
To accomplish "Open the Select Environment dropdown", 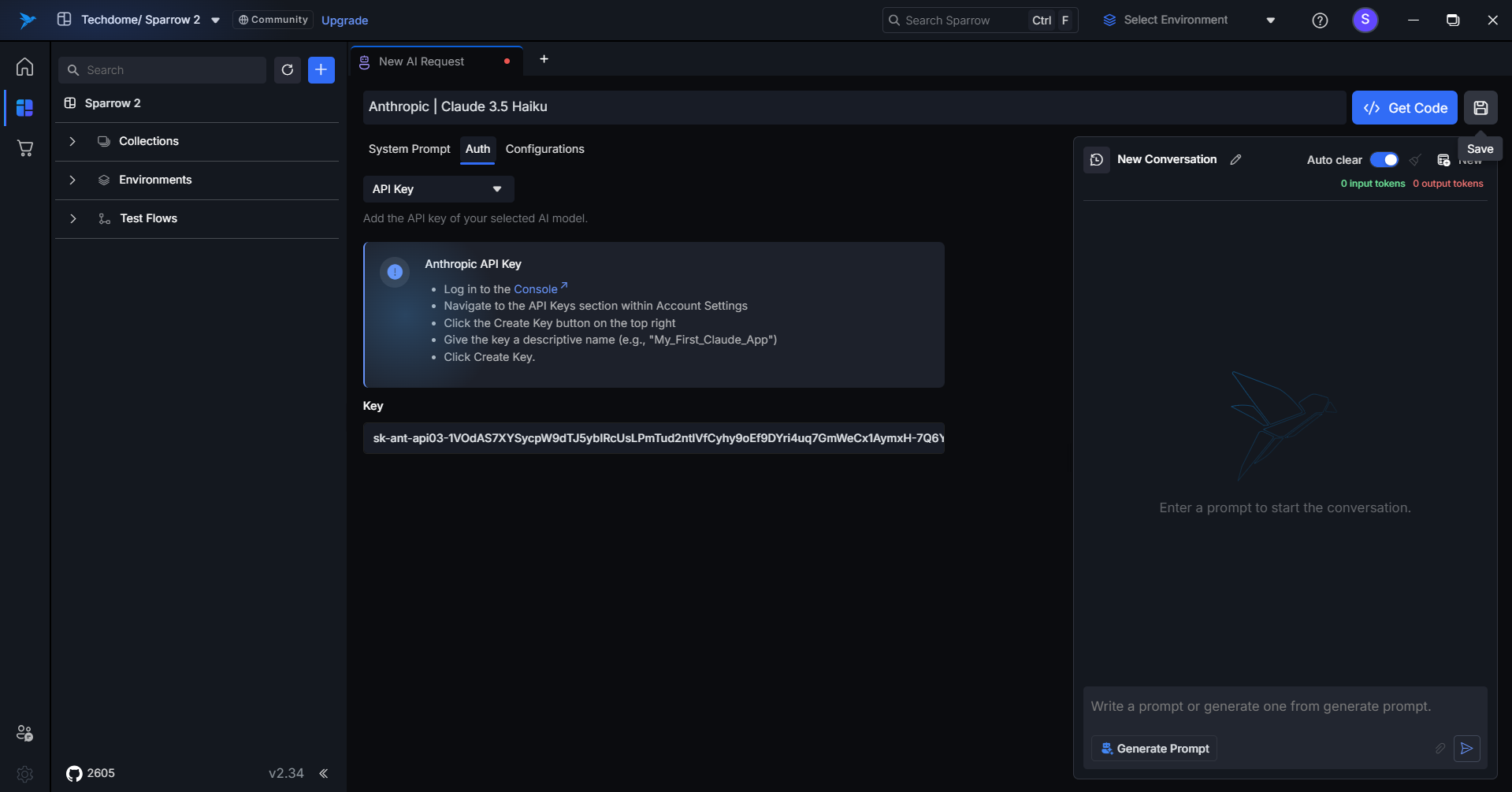I will pyautogui.click(x=1188, y=20).
